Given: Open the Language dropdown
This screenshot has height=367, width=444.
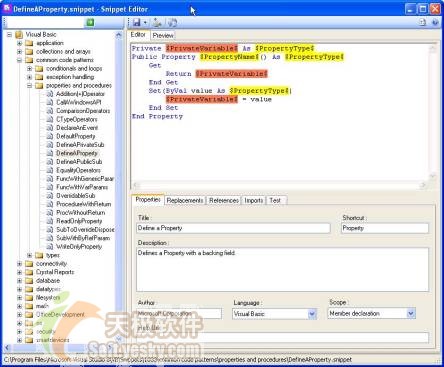Looking at the screenshot, I should click(x=312, y=314).
